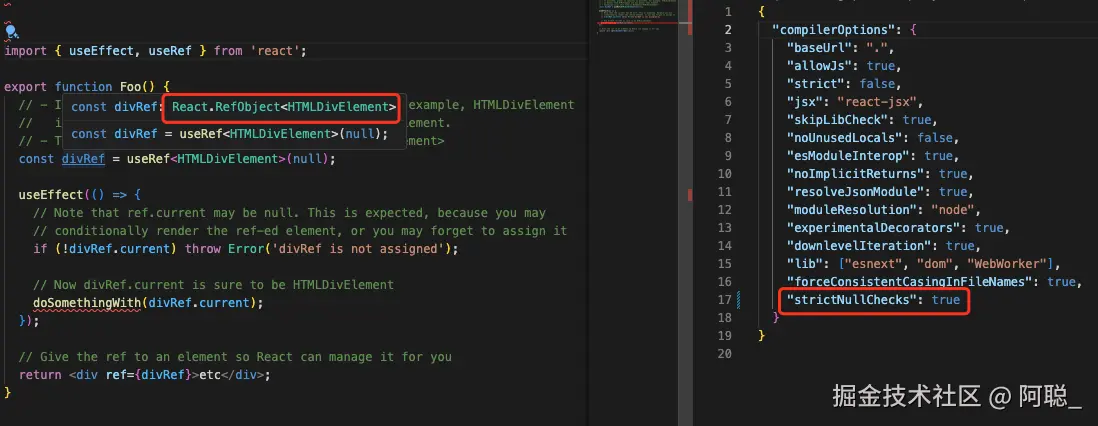Click the "downlevelIteration" key
The height and width of the screenshot is (426, 1098).
pos(859,246)
